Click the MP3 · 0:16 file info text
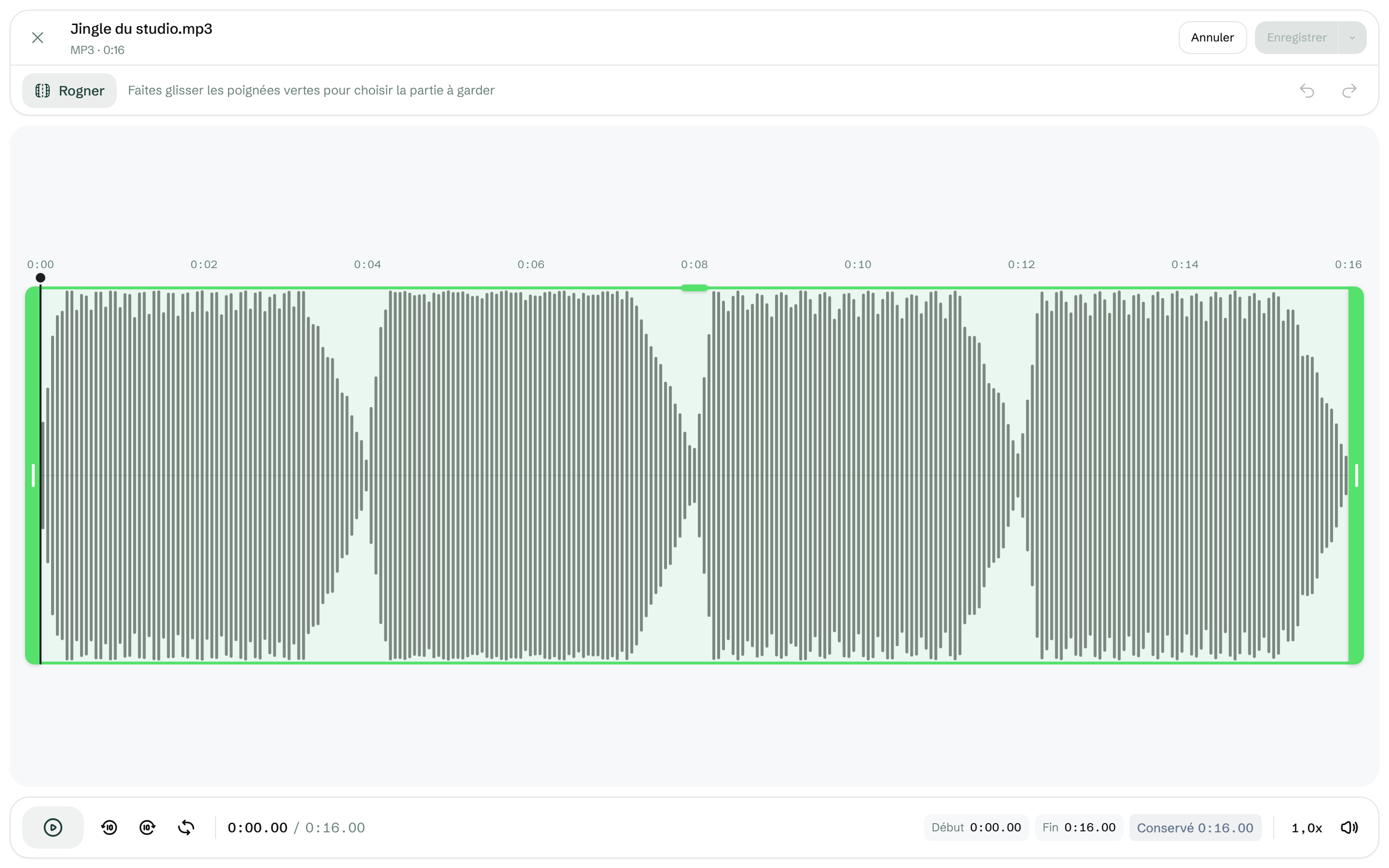Screen dimensions: 1389x868 (97, 50)
